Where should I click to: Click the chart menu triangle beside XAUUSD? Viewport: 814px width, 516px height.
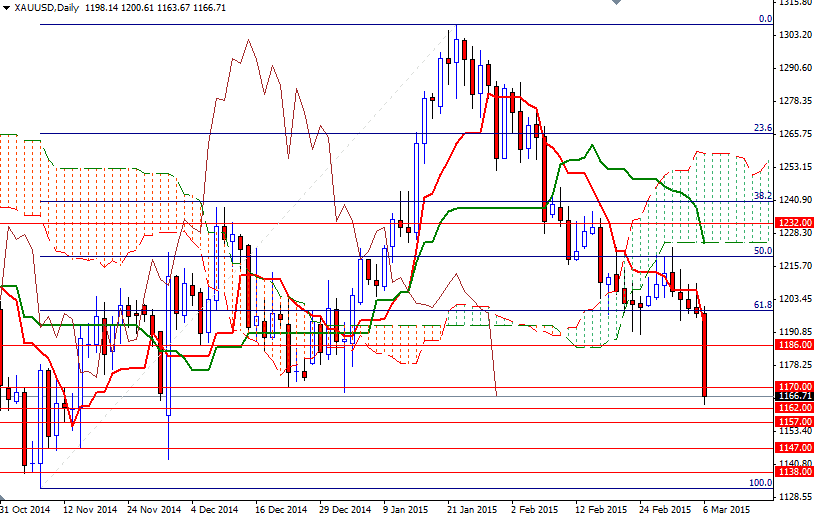6,7
